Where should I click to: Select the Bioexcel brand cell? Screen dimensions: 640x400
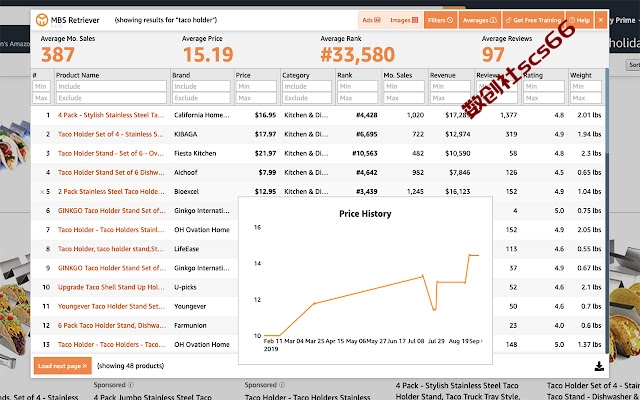tap(187, 191)
